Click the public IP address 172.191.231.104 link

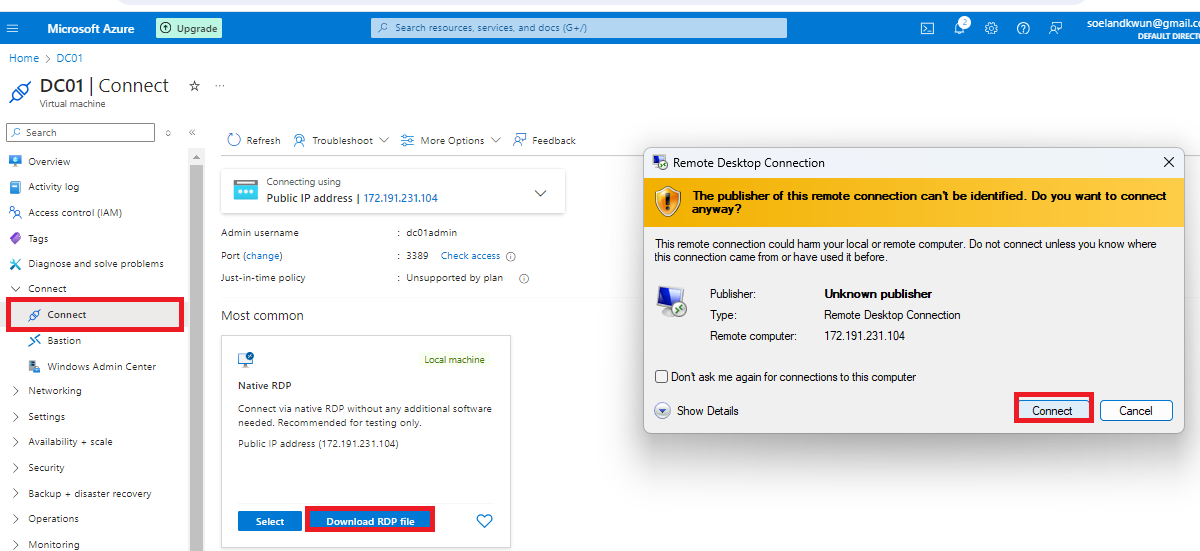(400, 198)
